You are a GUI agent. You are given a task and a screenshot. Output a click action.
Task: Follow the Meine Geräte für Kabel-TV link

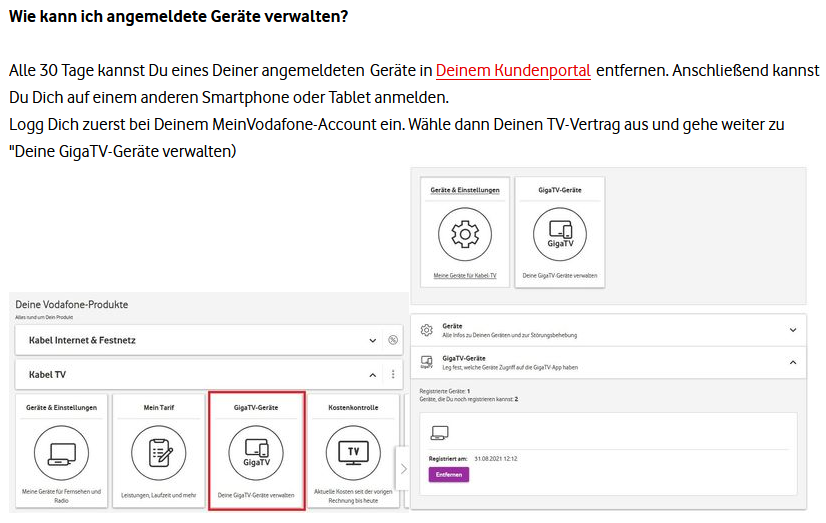pos(465,274)
